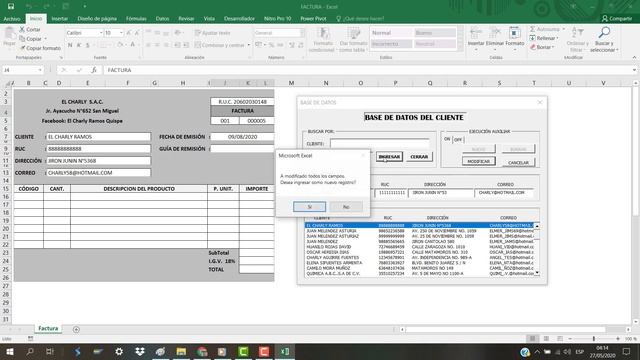Screen dimensions: 640x360
Task: Click the Rellenar fill icon
Action: coord(533,38)
